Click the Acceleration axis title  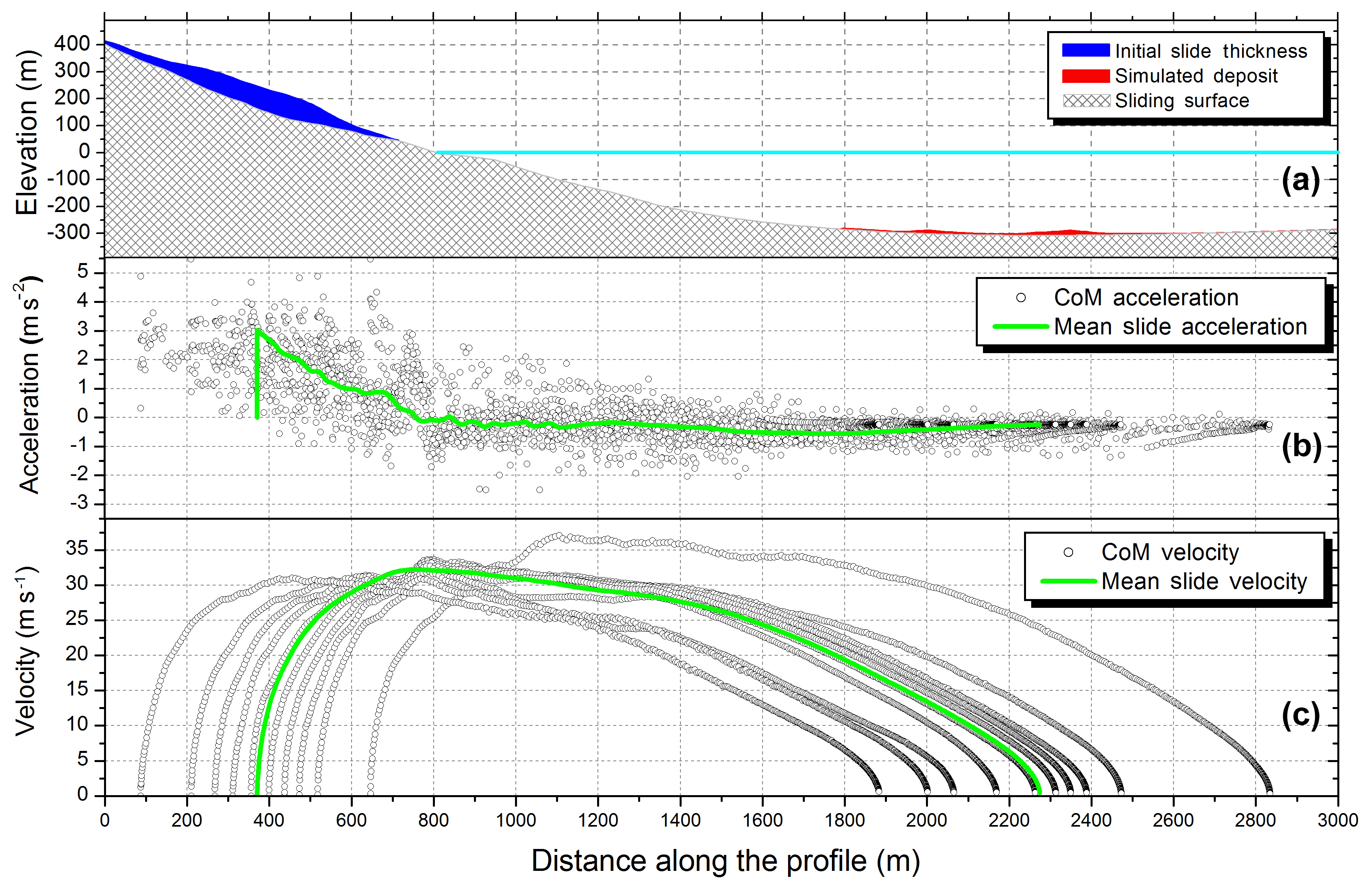click(x=29, y=385)
